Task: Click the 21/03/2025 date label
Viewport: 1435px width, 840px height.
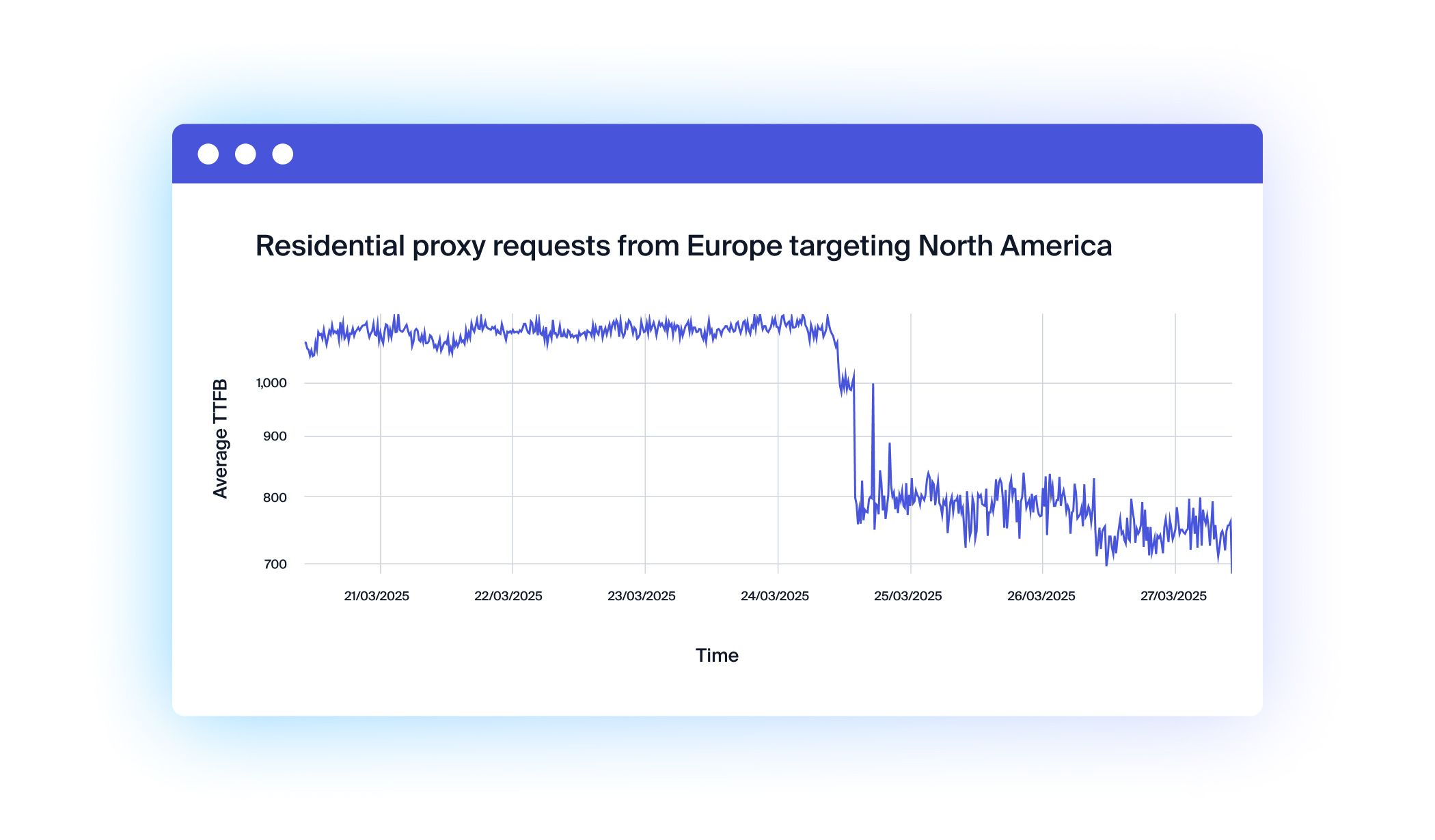Action: (377, 596)
